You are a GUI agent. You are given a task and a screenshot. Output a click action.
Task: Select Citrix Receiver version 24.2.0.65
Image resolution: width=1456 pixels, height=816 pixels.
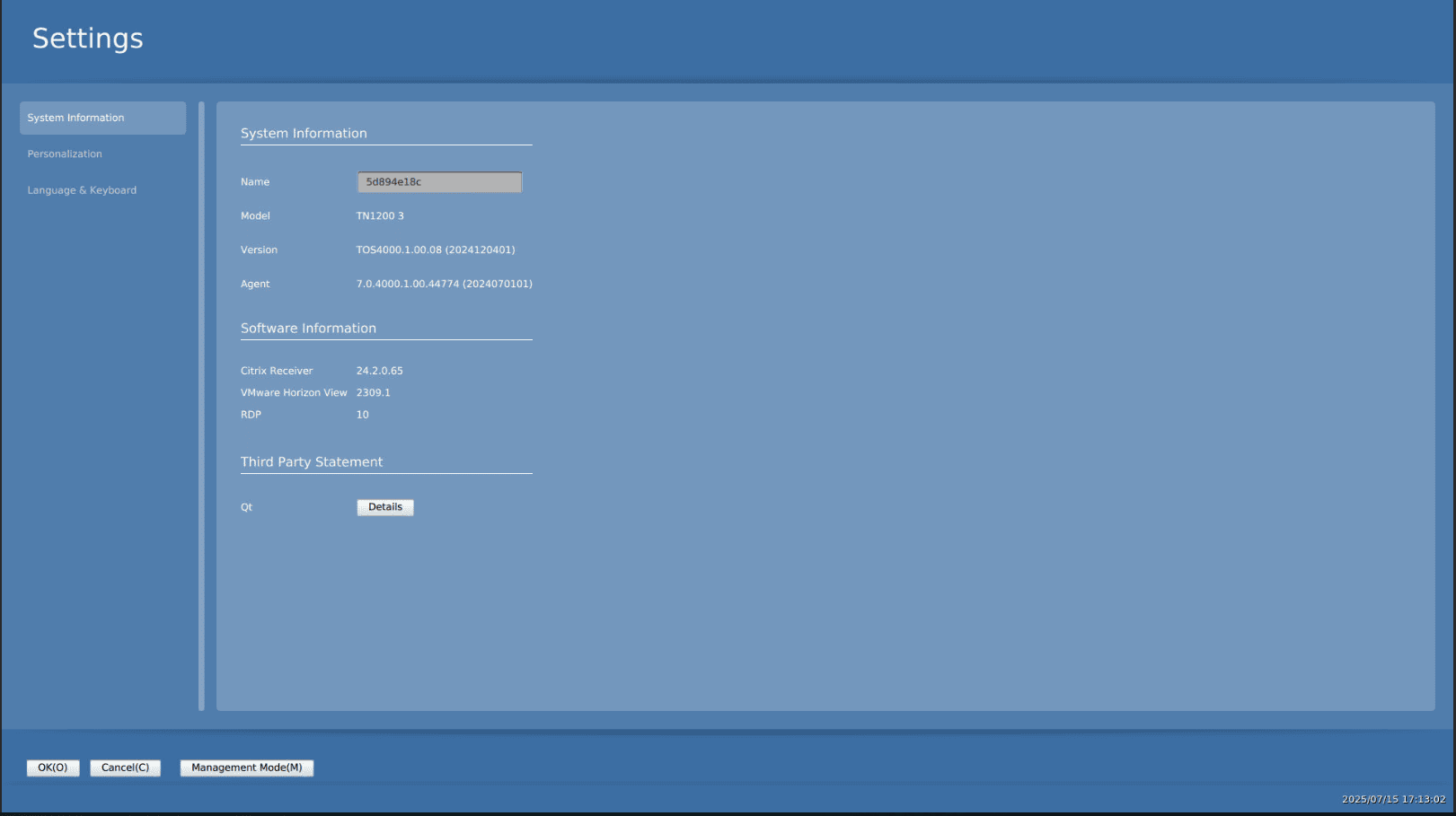(x=380, y=371)
